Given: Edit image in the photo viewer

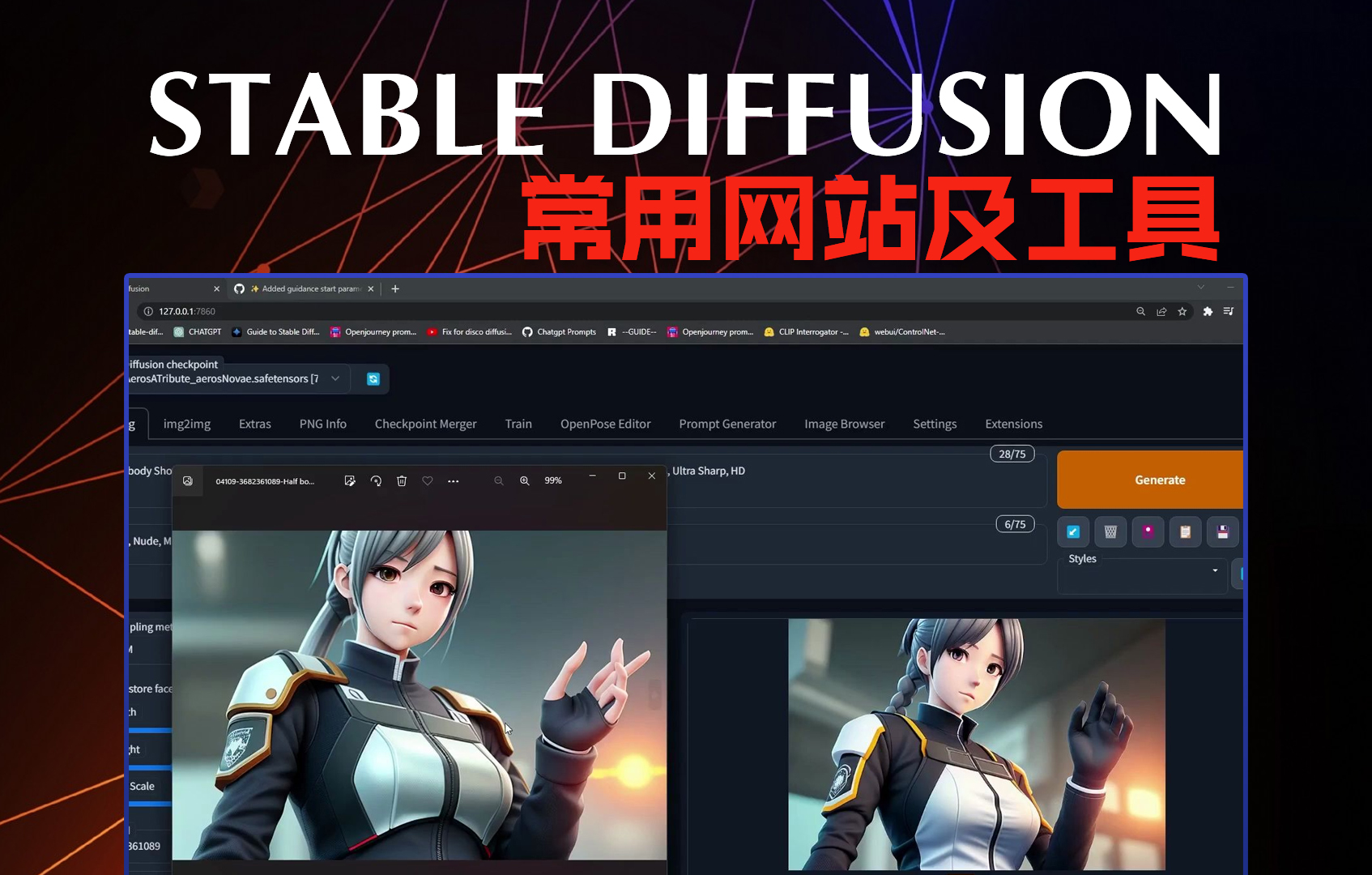Looking at the screenshot, I should click(x=350, y=480).
